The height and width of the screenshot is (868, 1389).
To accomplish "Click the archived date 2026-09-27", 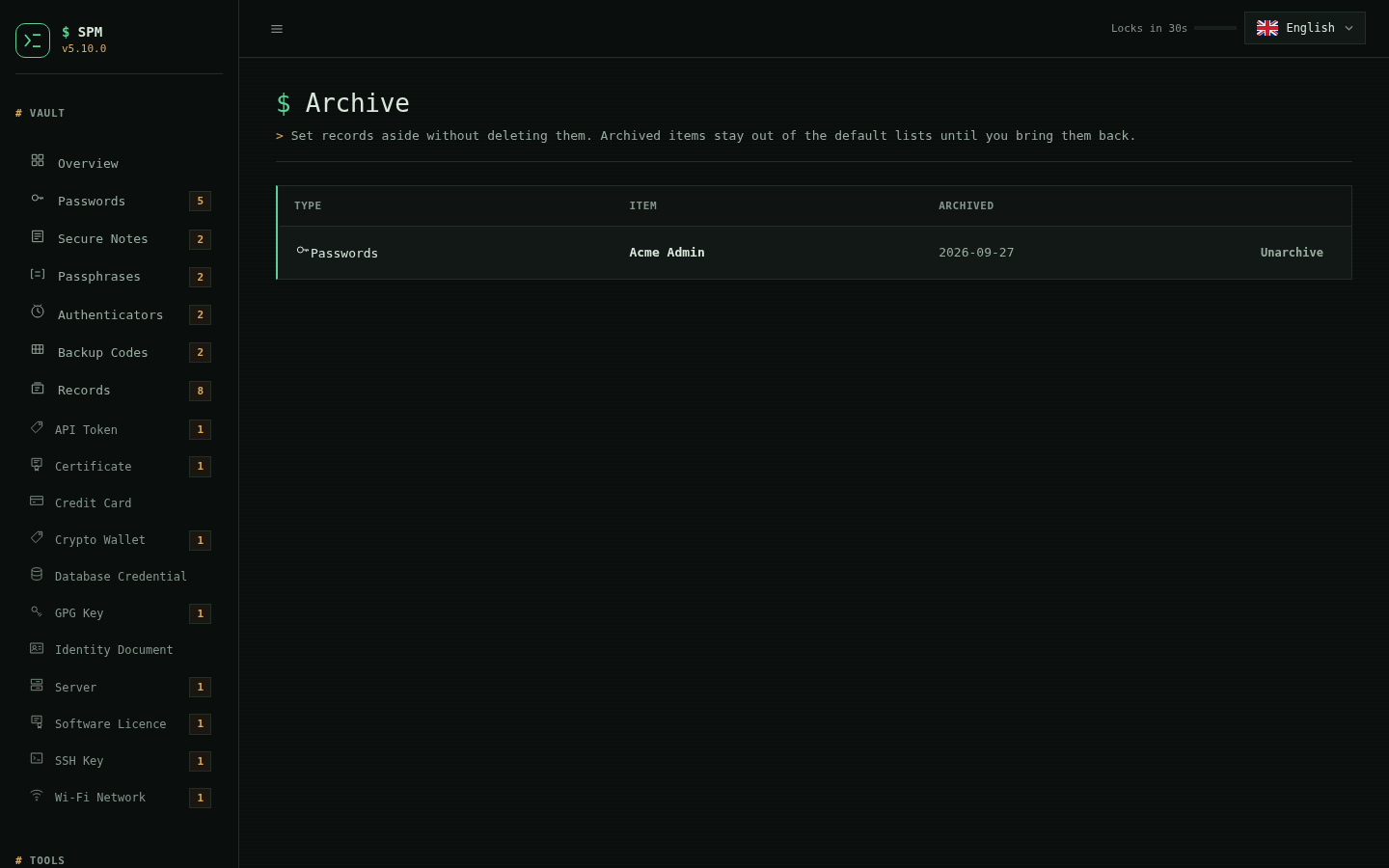I will tap(976, 253).
